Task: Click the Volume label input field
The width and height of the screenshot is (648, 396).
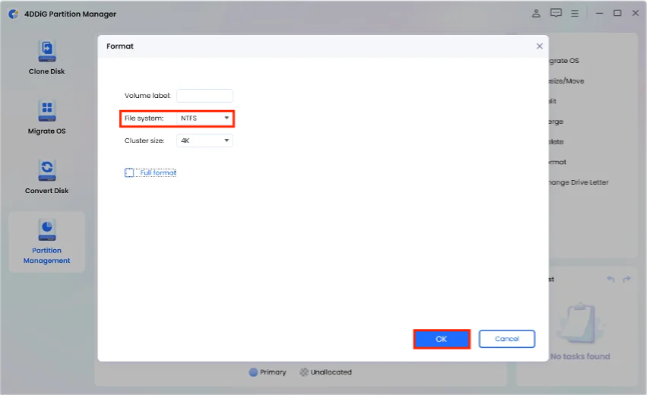Action: click(x=205, y=95)
